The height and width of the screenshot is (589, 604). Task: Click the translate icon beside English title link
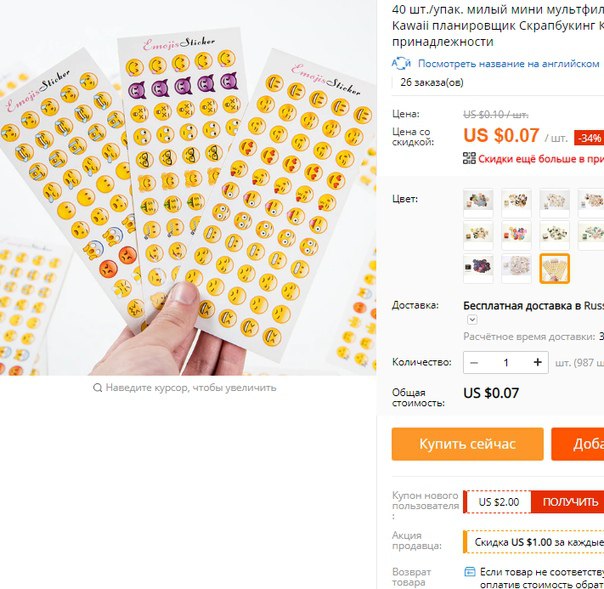click(x=401, y=63)
